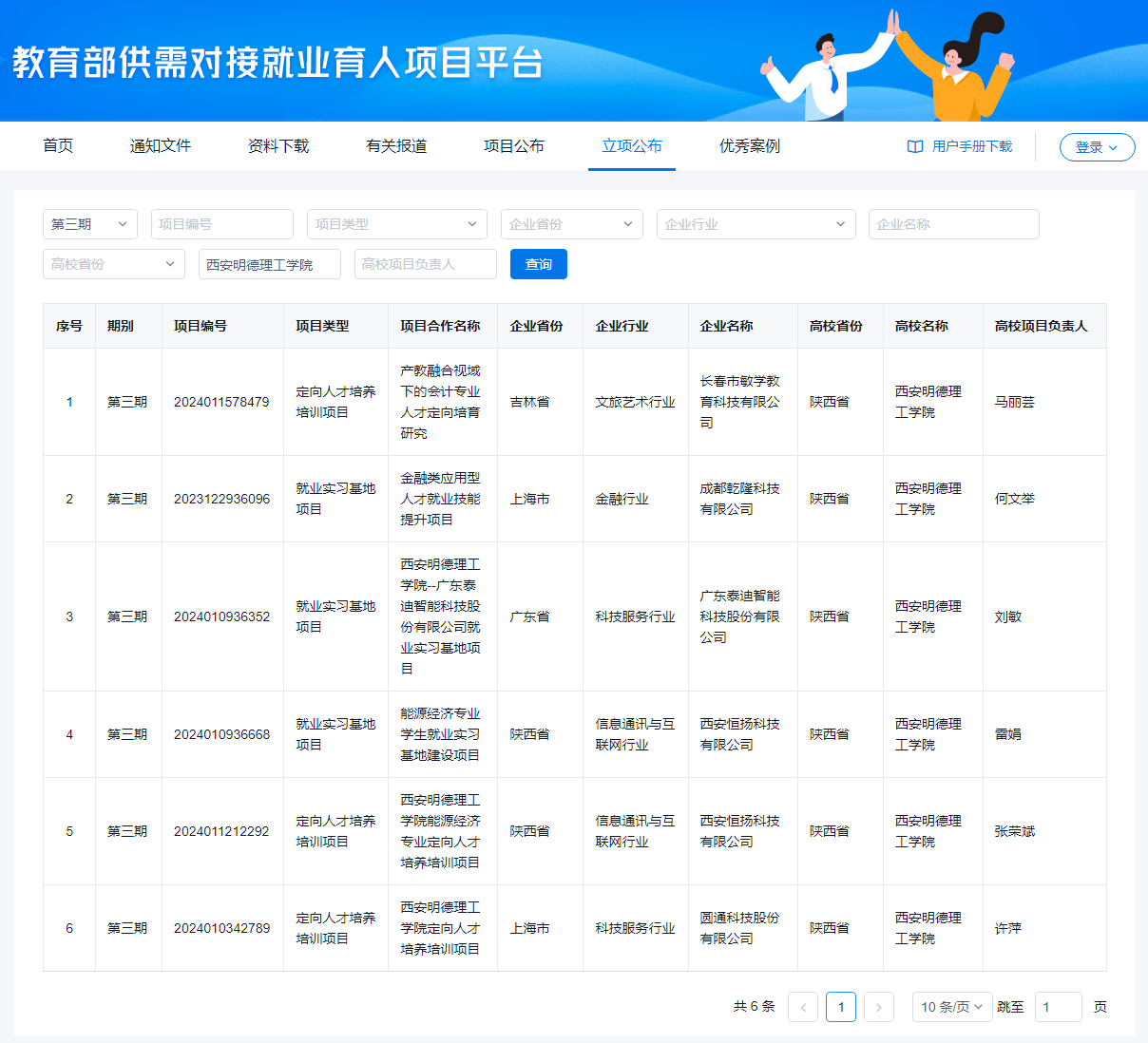Expand the 企业省份 dropdown
This screenshot has height=1043, width=1148.
coord(571,224)
